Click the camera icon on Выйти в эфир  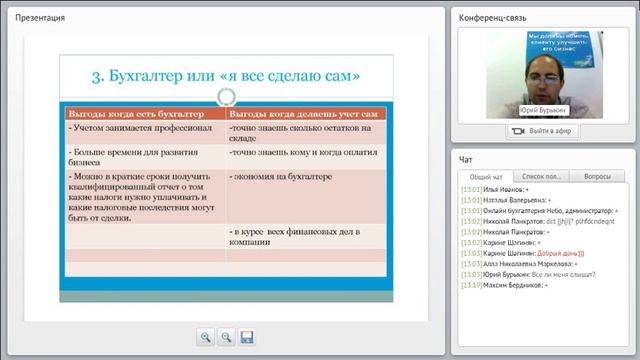point(518,131)
